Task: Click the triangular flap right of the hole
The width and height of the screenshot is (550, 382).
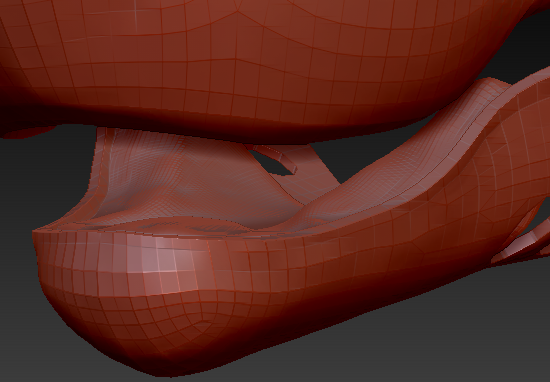Action: [316, 168]
